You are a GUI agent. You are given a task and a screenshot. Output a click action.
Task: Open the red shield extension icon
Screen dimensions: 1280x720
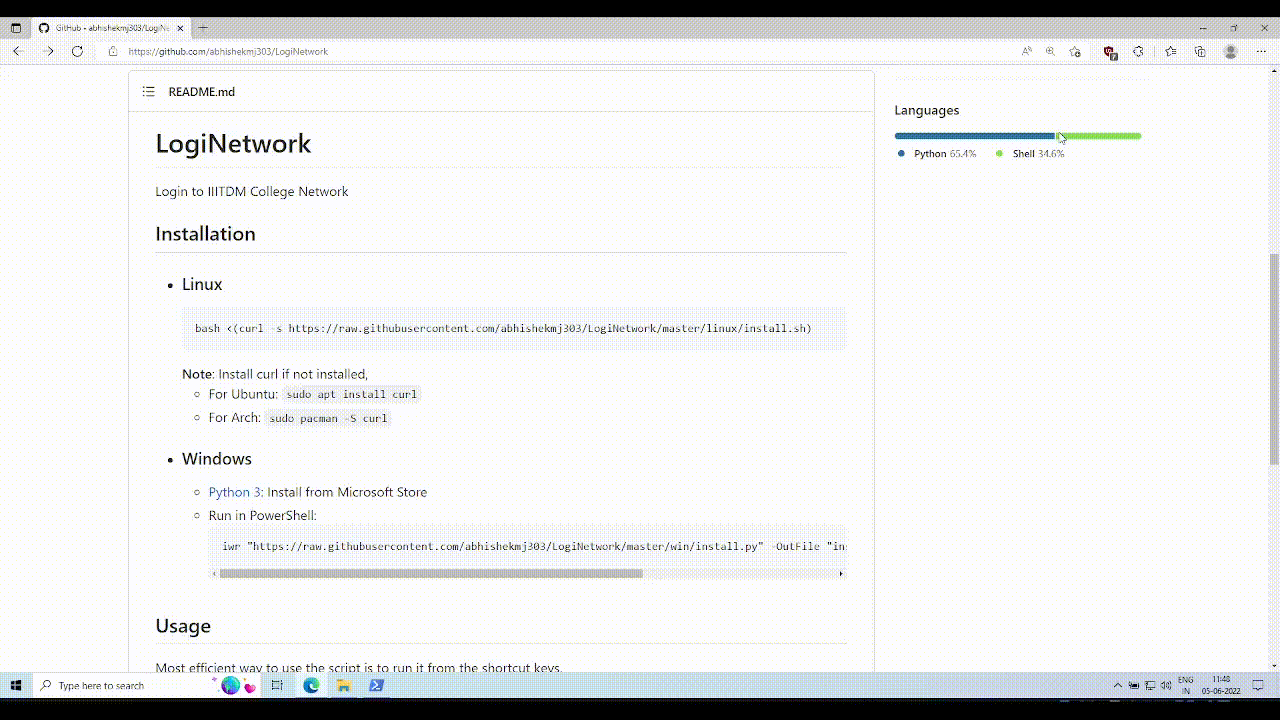(x=1109, y=52)
